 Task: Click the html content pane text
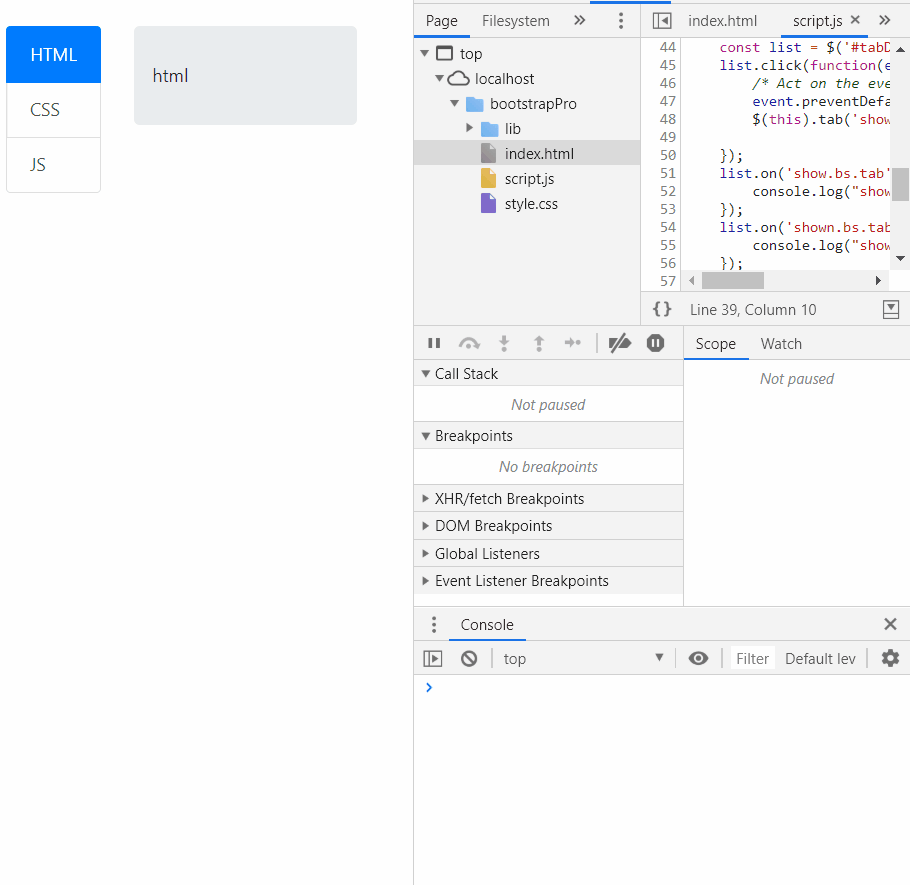[x=170, y=75]
